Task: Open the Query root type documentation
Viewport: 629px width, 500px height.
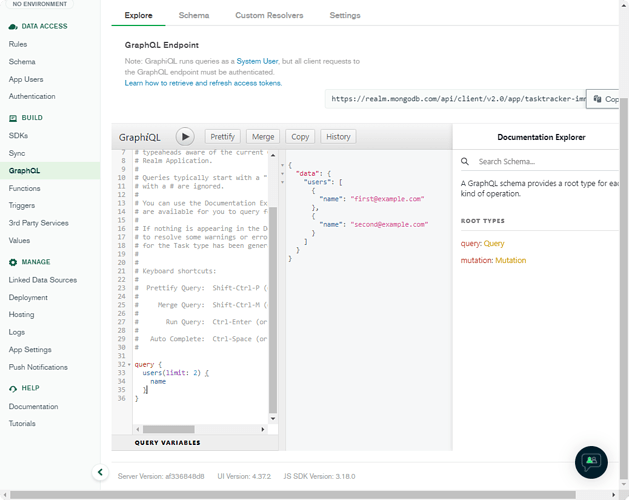Action: tap(494, 244)
